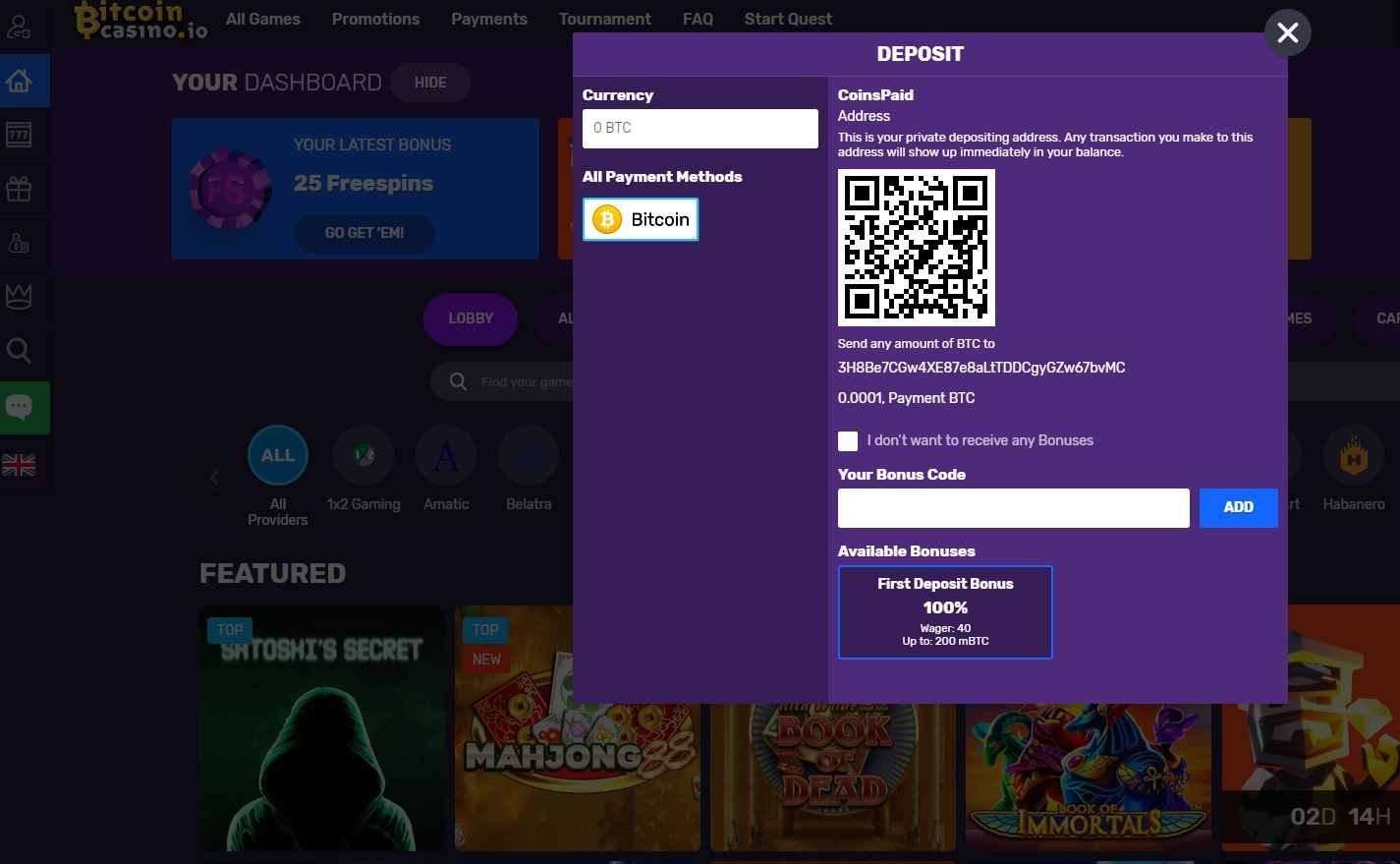Image resolution: width=1400 pixels, height=864 pixels.
Task: Open Promotions menu
Action: click(x=375, y=19)
